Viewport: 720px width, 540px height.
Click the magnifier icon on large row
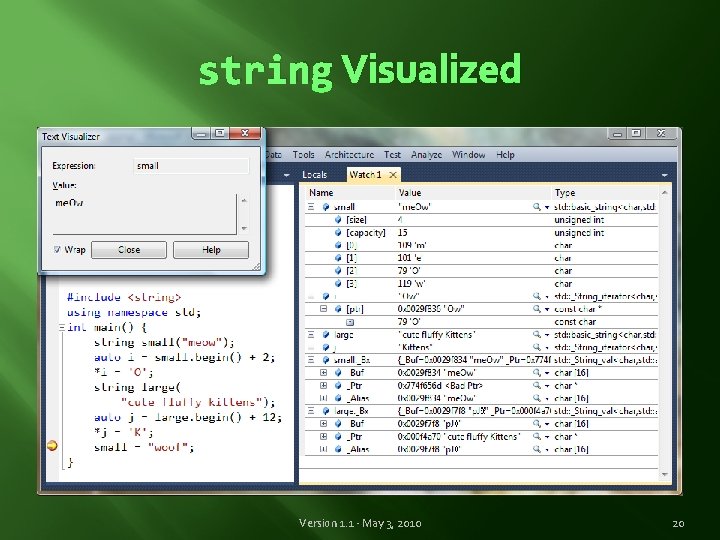pyautogui.click(x=536, y=335)
